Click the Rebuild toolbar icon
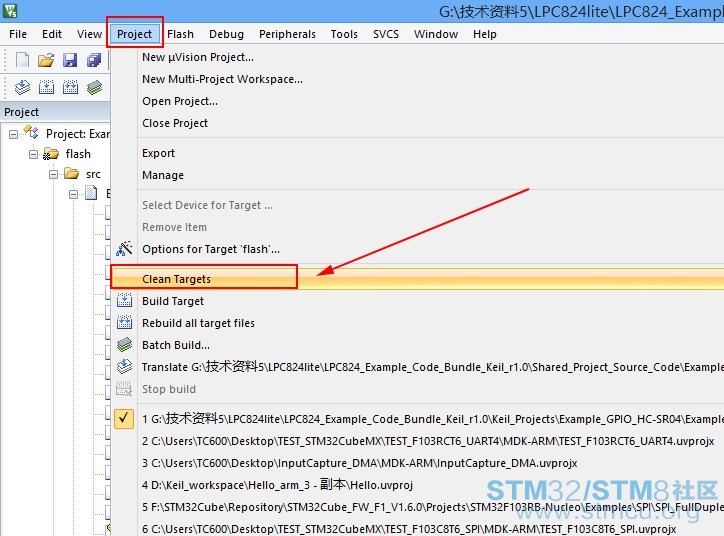 coord(70,87)
